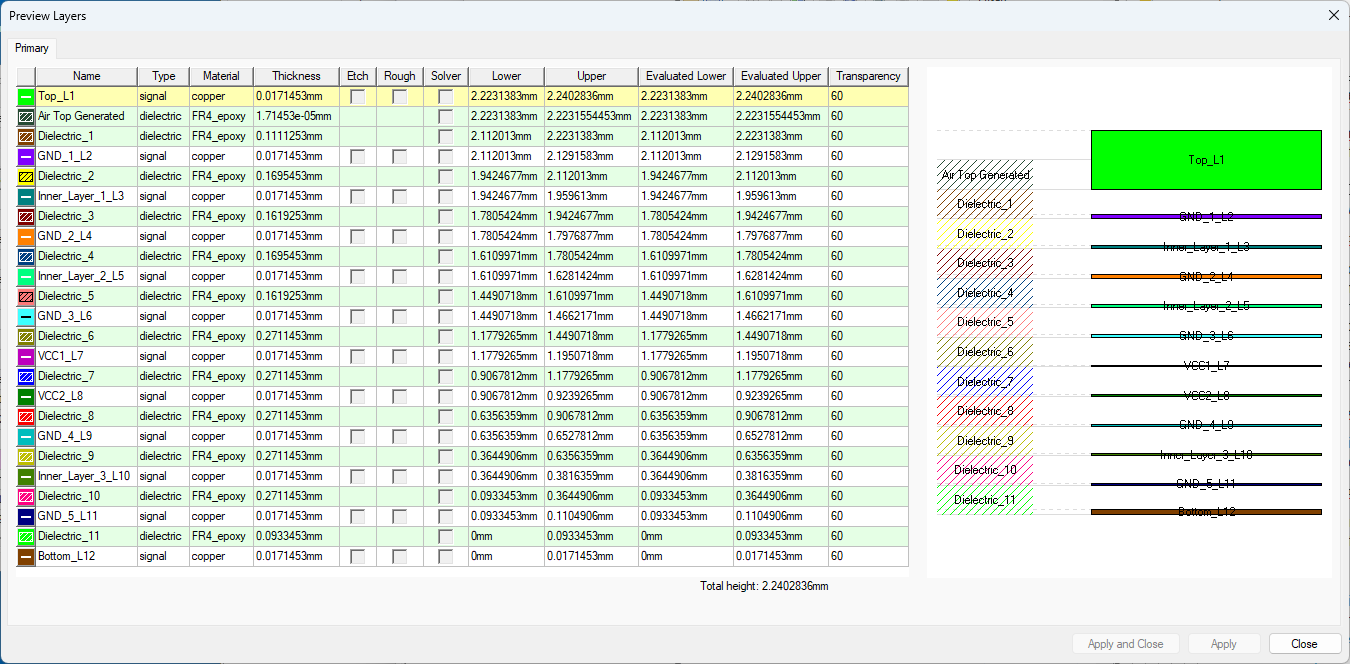Screen dimensions: 1350x664
Task: Sort by the Thickness column header
Action: point(295,76)
